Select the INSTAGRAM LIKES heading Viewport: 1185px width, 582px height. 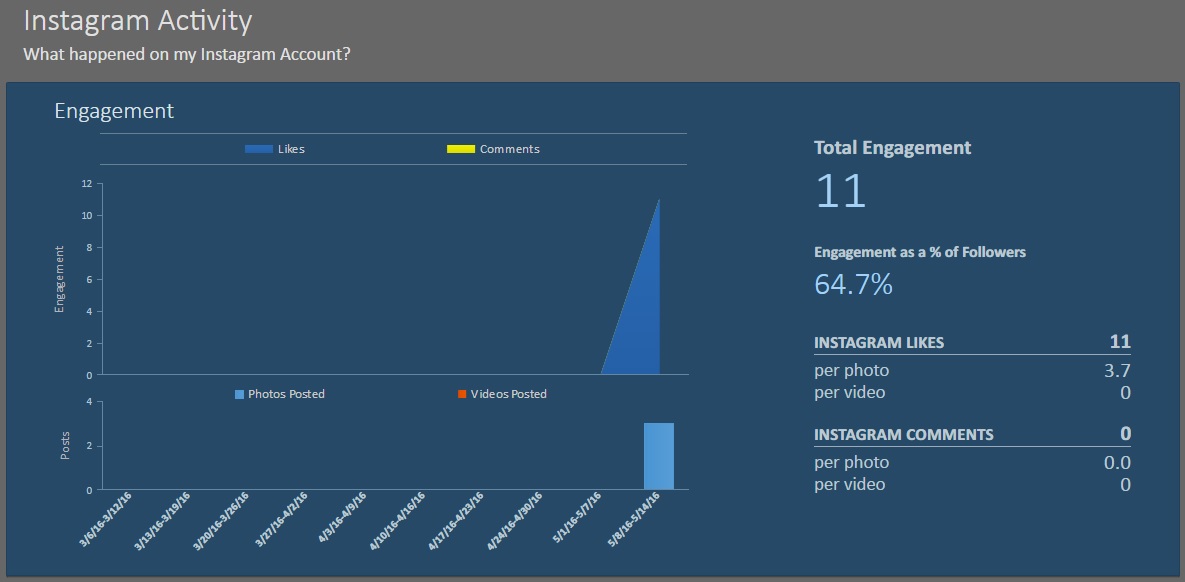coord(879,342)
